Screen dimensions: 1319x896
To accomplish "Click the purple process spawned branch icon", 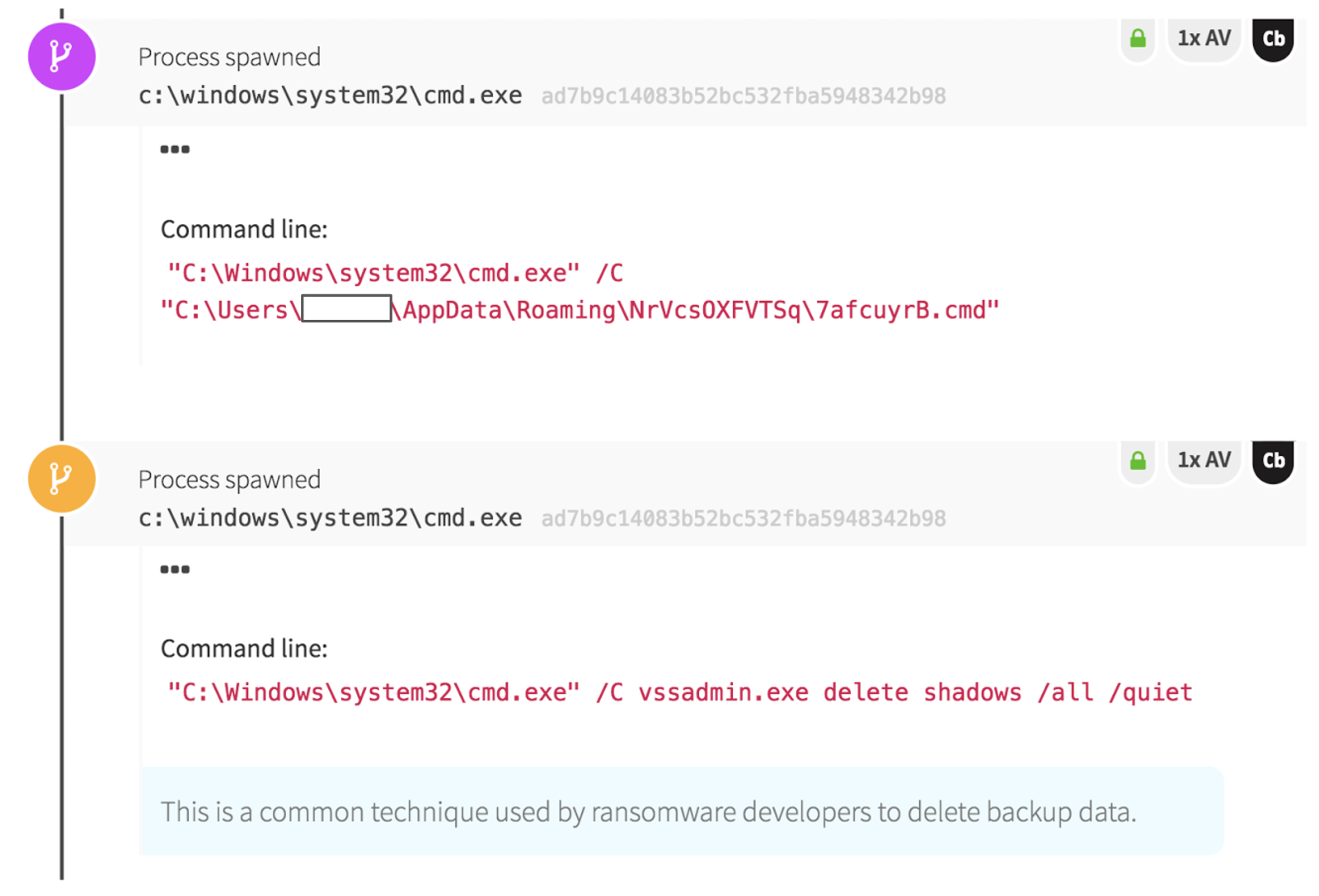I will click(x=61, y=57).
